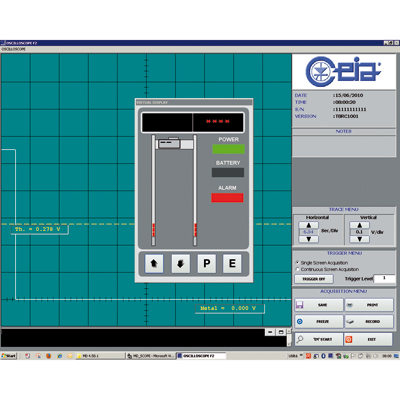Increase Vertical V/div with up arrow
This screenshot has height=400, width=400.
click(359, 225)
